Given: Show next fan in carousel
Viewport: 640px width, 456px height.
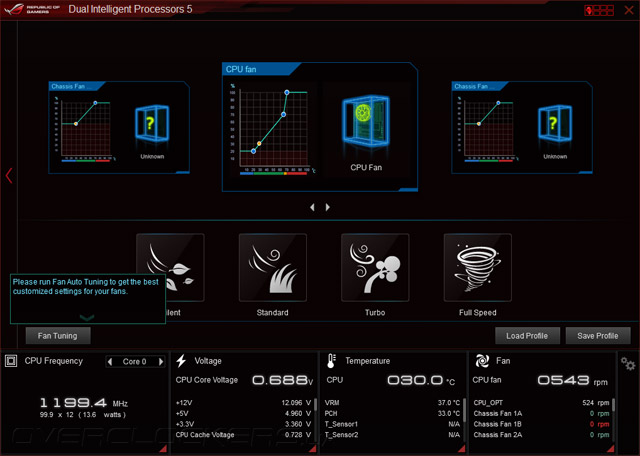Looking at the screenshot, I should (328, 207).
